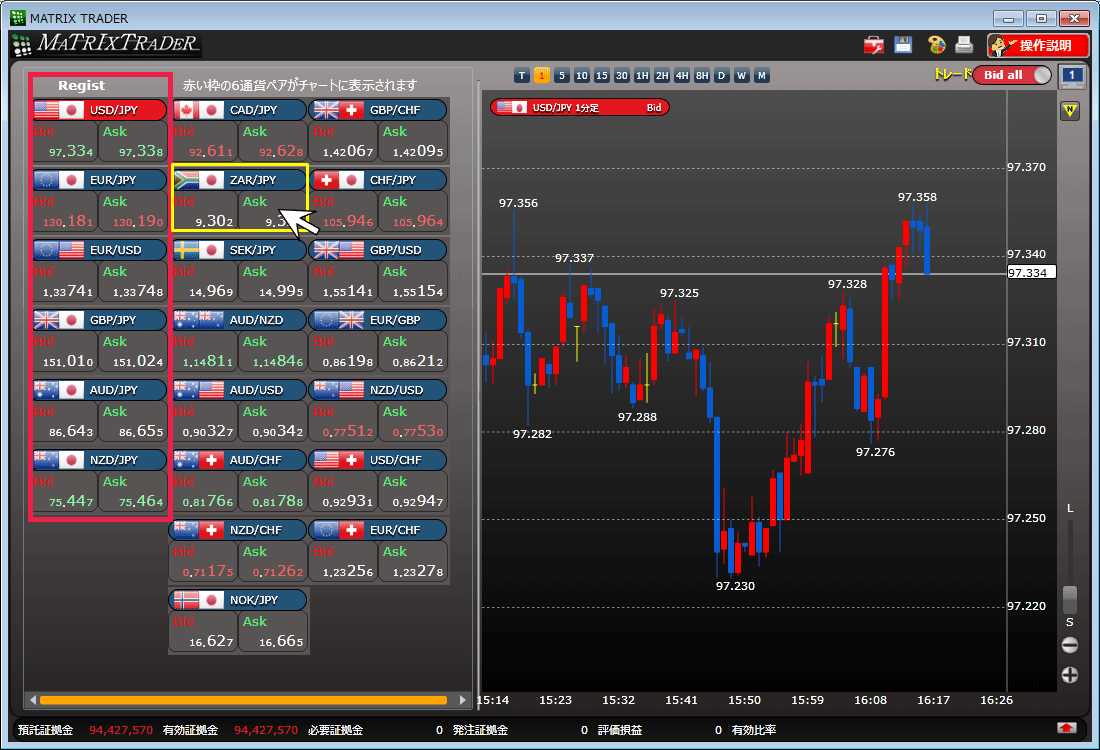This screenshot has height=750, width=1100.
Task: Select the 2H timeframe button
Action: pos(662,76)
